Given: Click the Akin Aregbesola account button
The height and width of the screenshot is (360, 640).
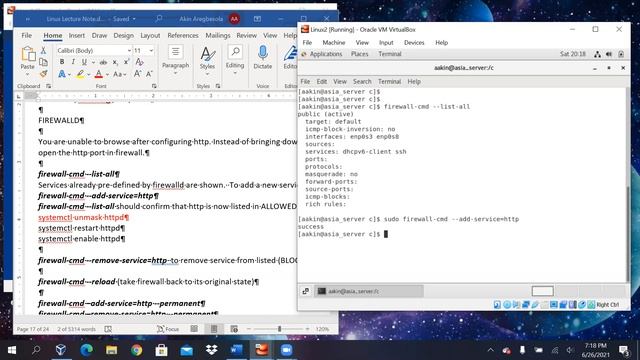Looking at the screenshot, I should coord(209,19).
